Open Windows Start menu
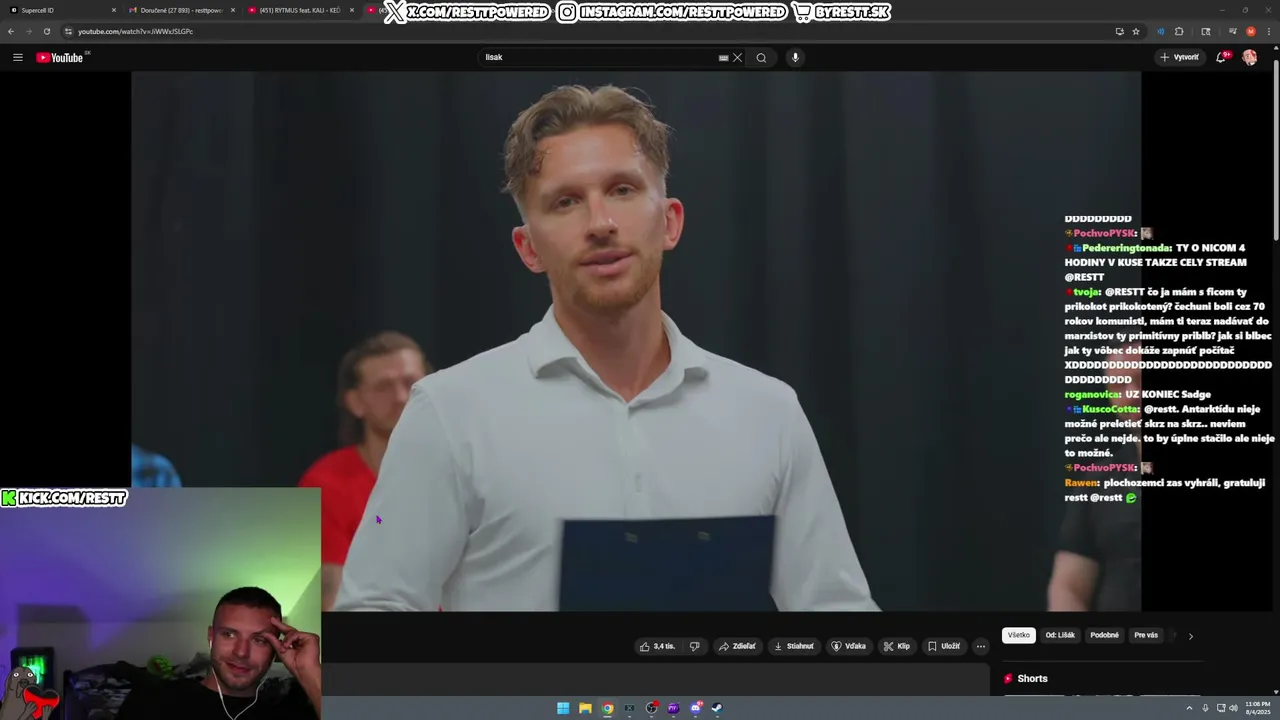Screen dimensions: 1280x720 [x=563, y=708]
